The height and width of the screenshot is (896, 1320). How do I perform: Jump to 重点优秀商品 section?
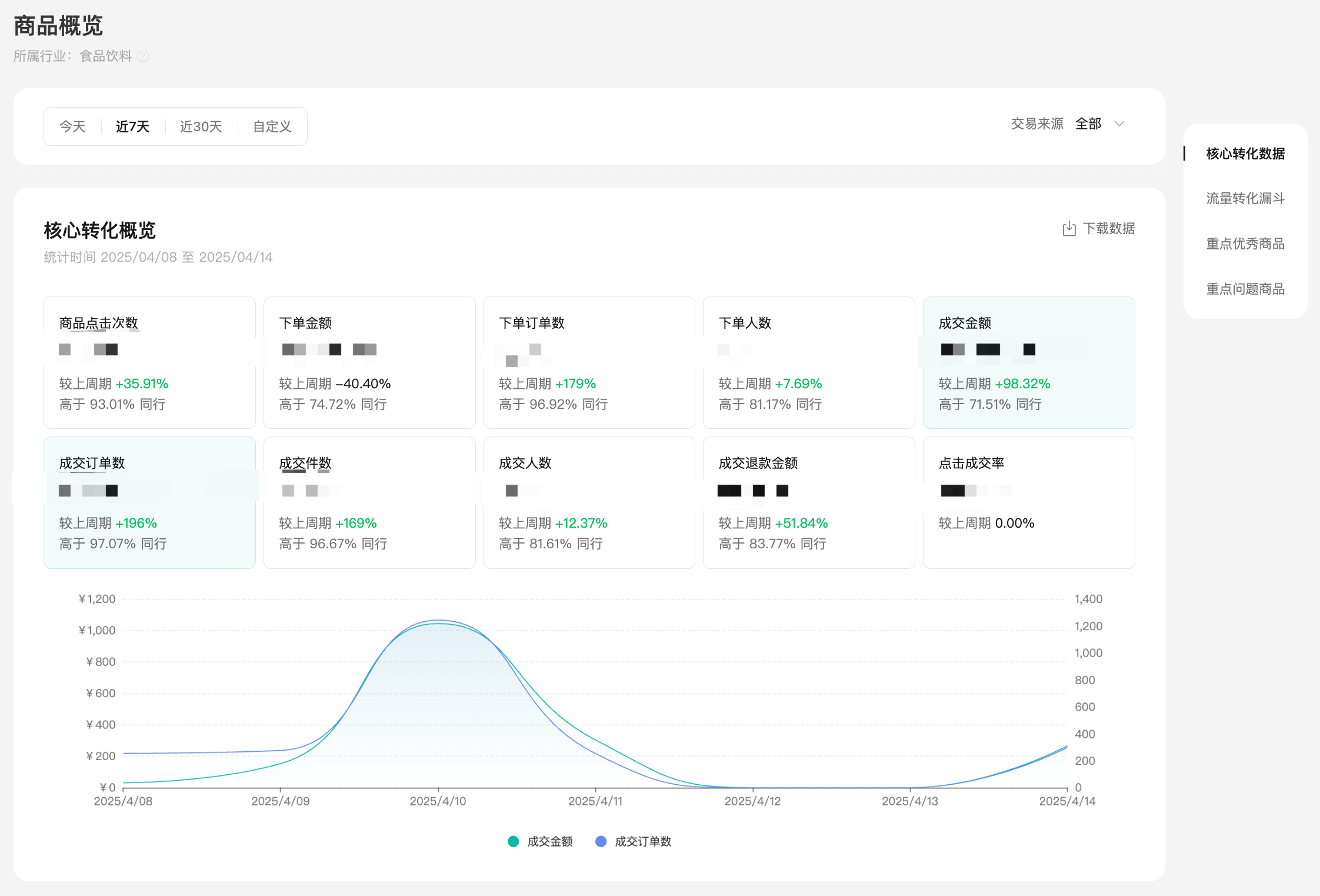tap(1245, 244)
